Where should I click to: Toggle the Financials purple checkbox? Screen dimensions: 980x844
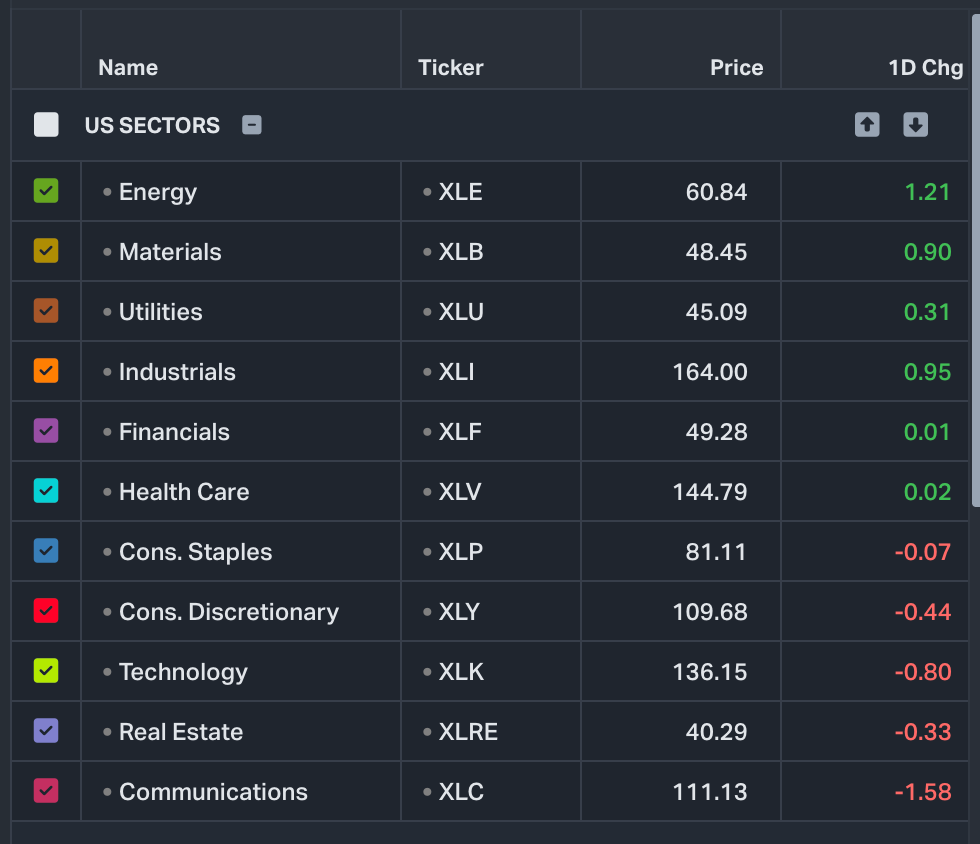click(x=46, y=431)
